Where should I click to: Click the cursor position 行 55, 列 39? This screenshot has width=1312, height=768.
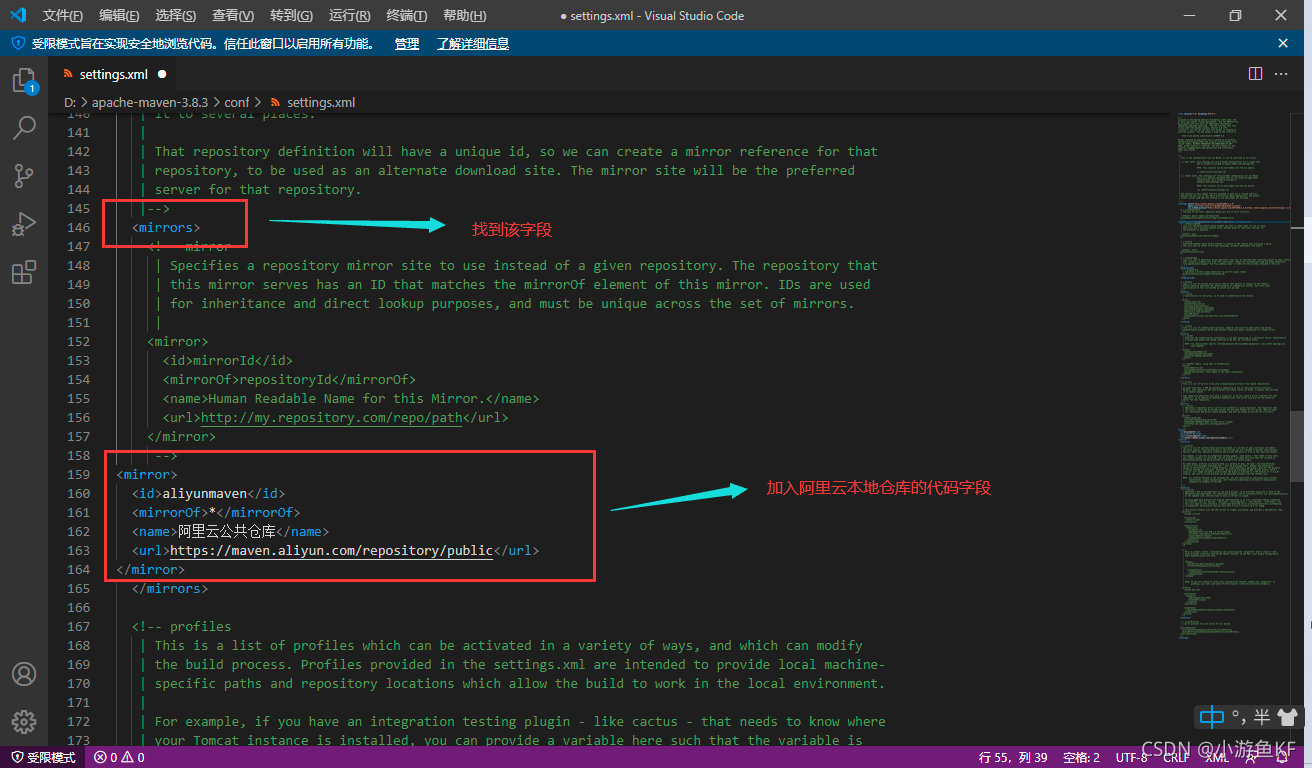pos(1013,757)
